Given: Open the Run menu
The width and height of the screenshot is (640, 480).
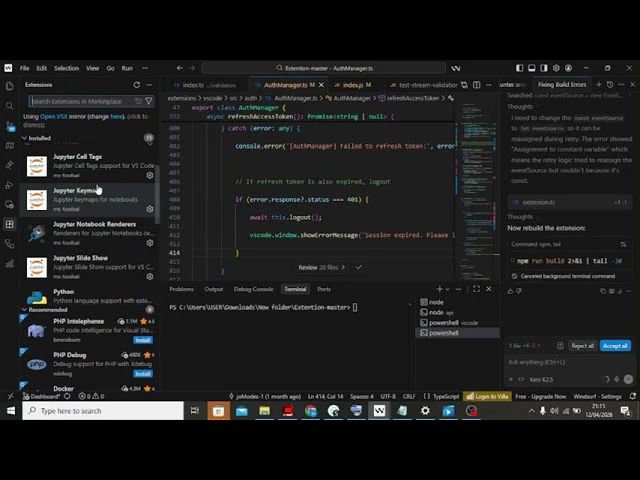Looking at the screenshot, I should (127, 68).
